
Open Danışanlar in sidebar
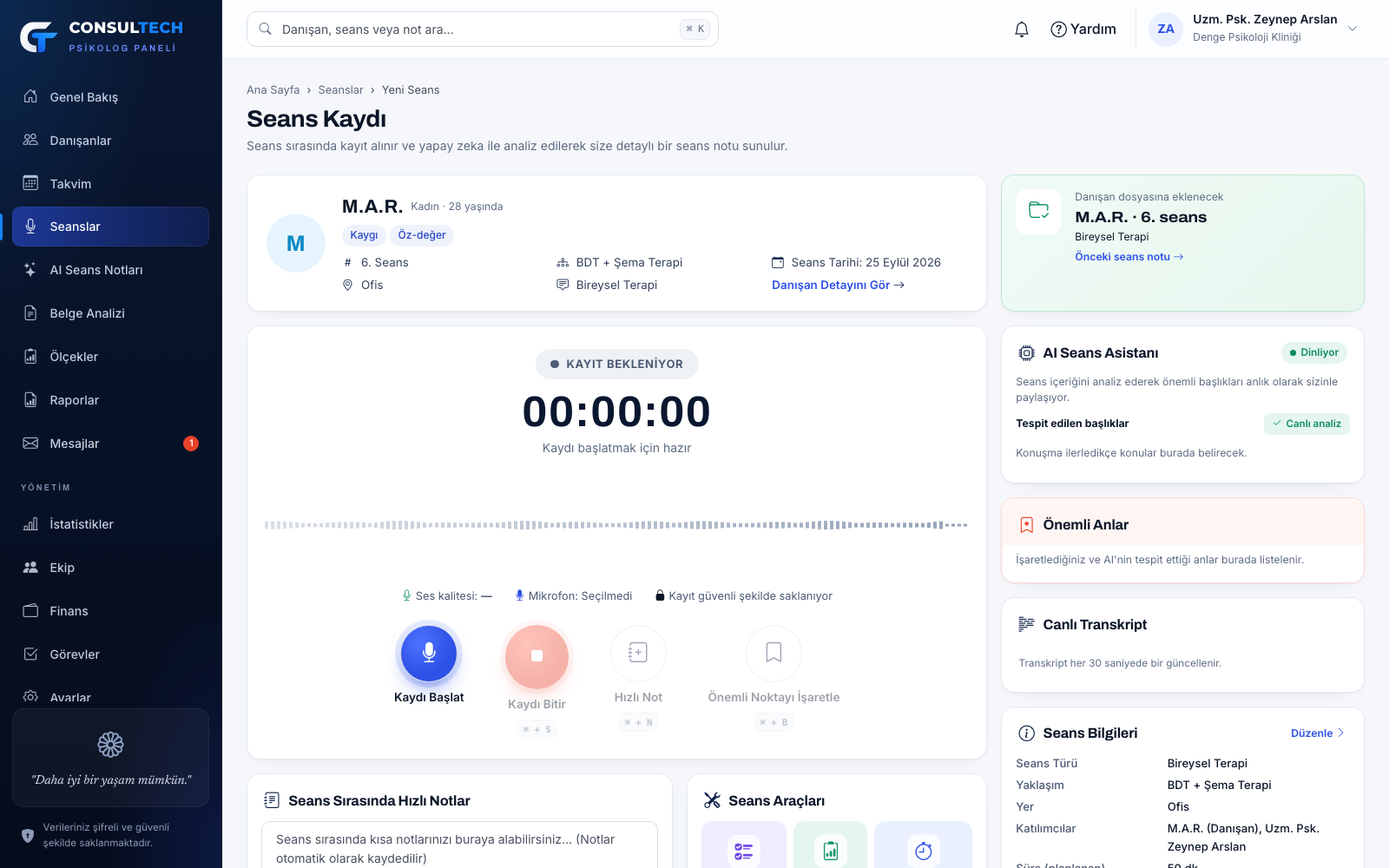(x=110, y=141)
